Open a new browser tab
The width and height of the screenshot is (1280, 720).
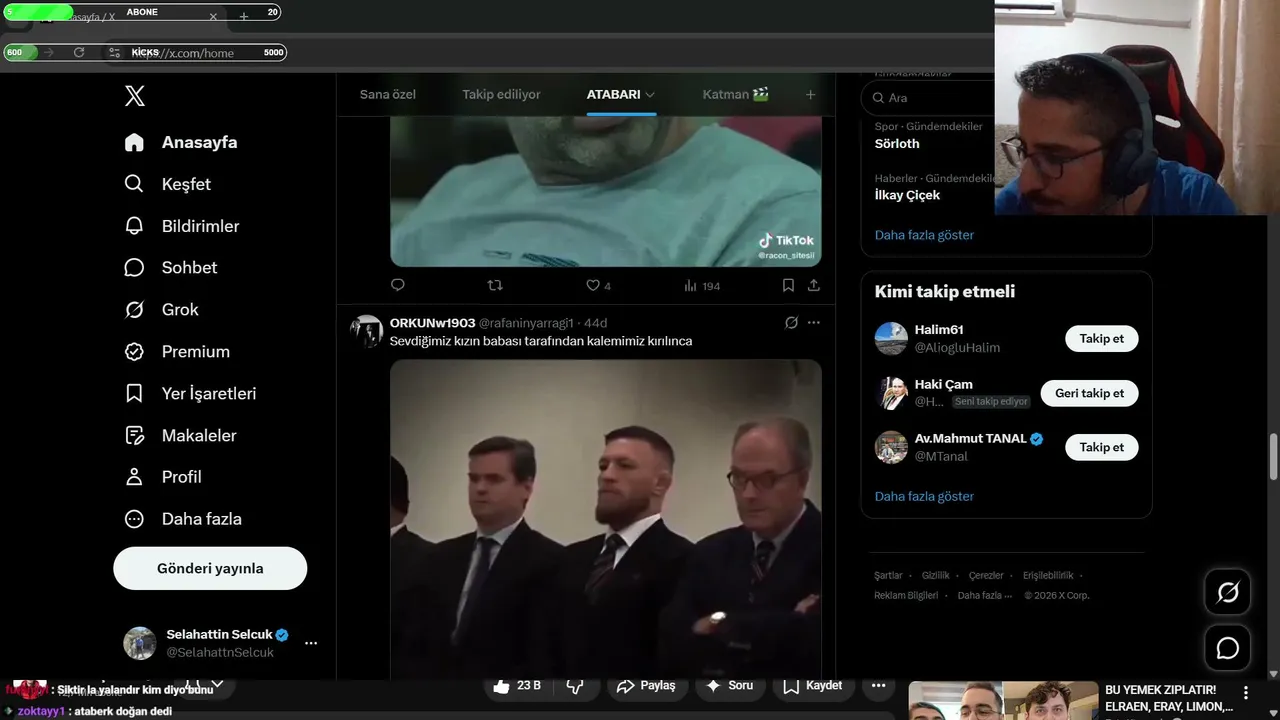tap(244, 16)
